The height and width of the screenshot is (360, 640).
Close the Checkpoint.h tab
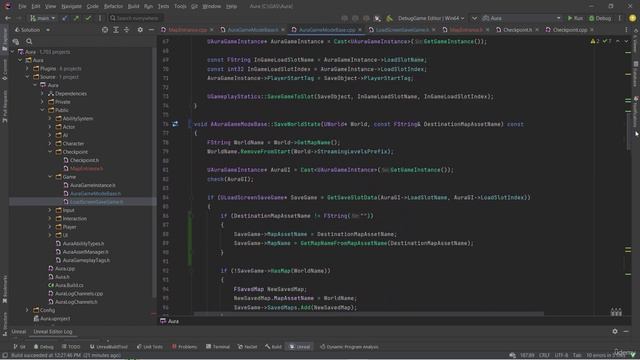click(537, 30)
